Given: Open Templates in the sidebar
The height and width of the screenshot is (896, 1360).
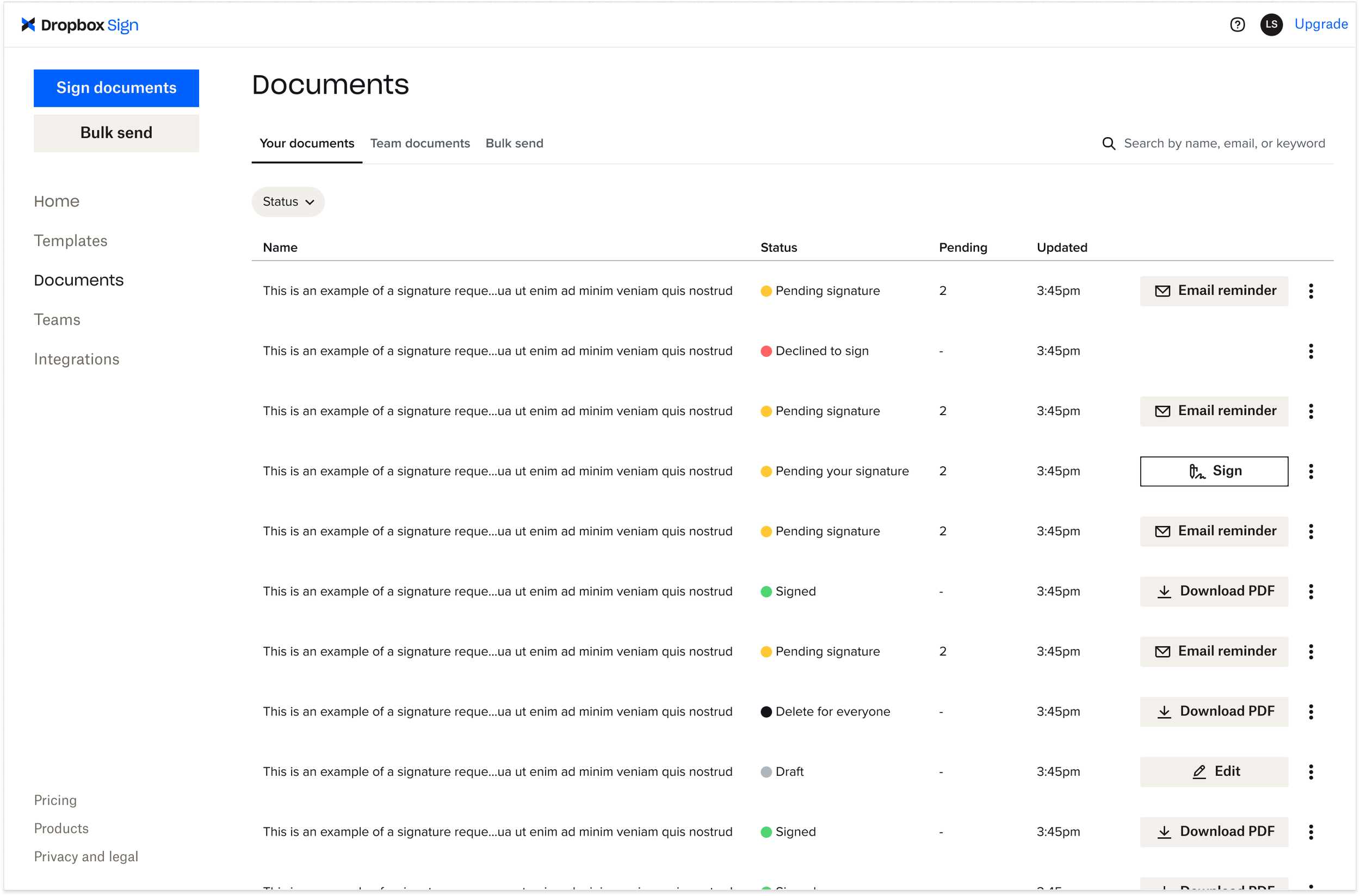Looking at the screenshot, I should click(x=70, y=240).
